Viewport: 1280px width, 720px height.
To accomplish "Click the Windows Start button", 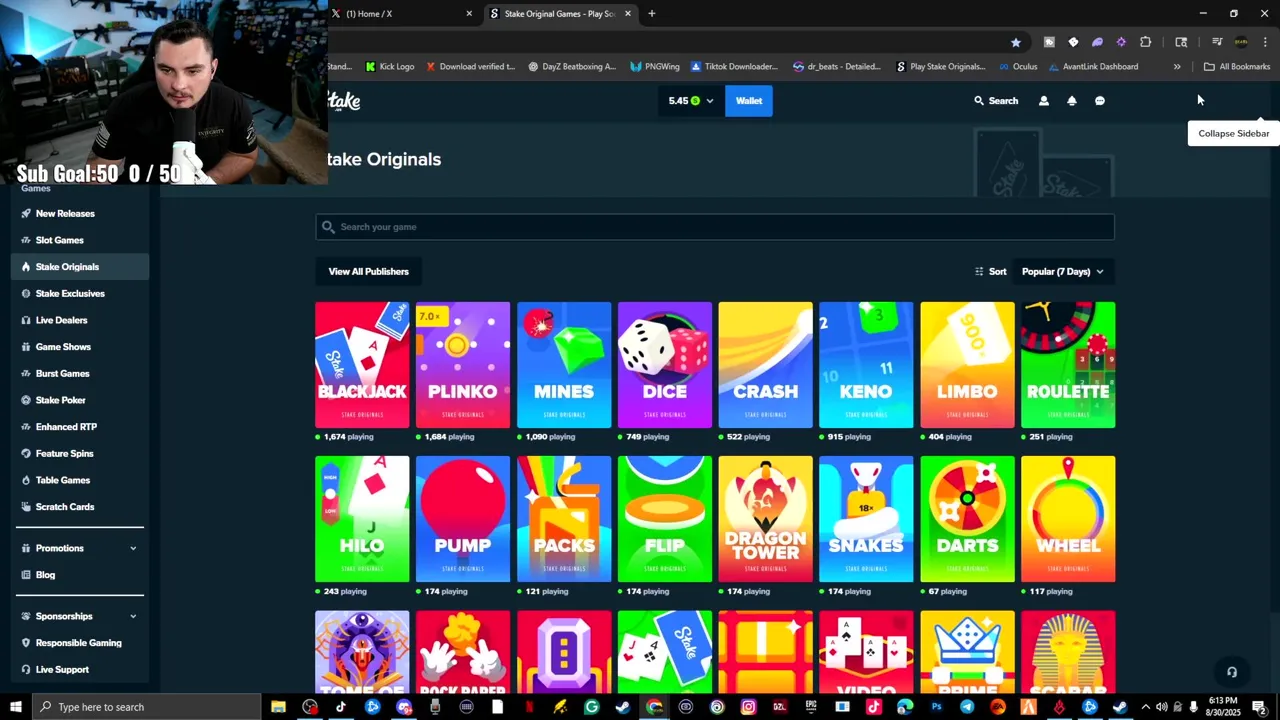I will tap(15, 707).
